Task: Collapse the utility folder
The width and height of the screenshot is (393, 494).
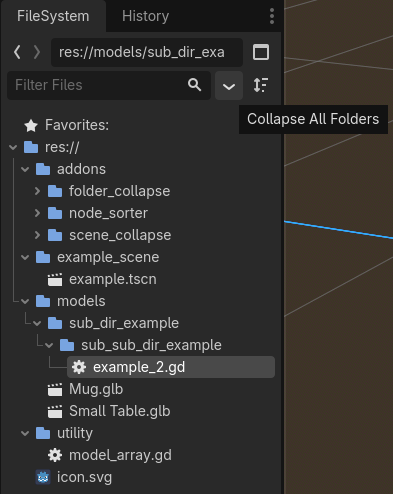Action: coord(25,433)
